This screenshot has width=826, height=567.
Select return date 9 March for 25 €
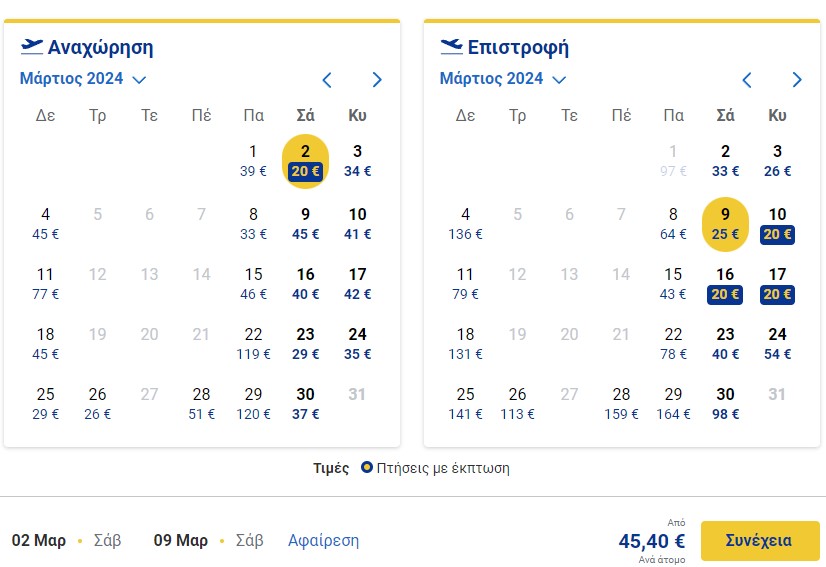pyautogui.click(x=725, y=224)
